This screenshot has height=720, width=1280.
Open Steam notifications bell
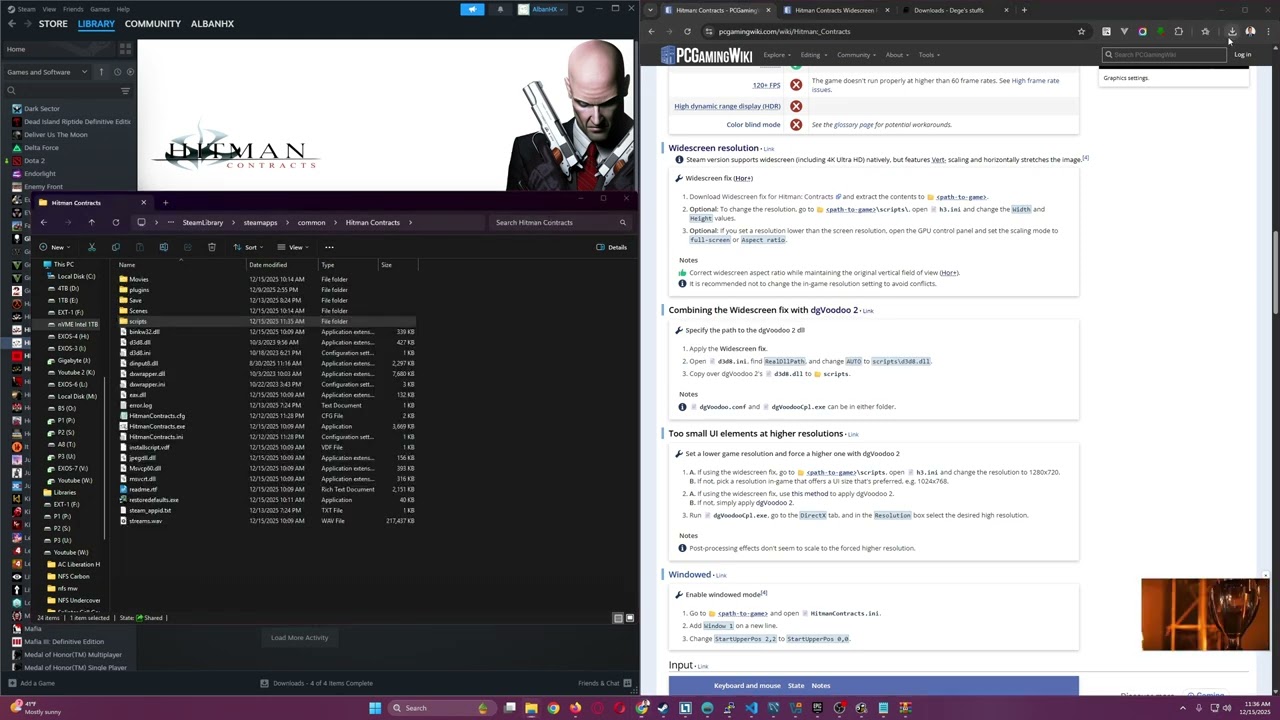500,9
